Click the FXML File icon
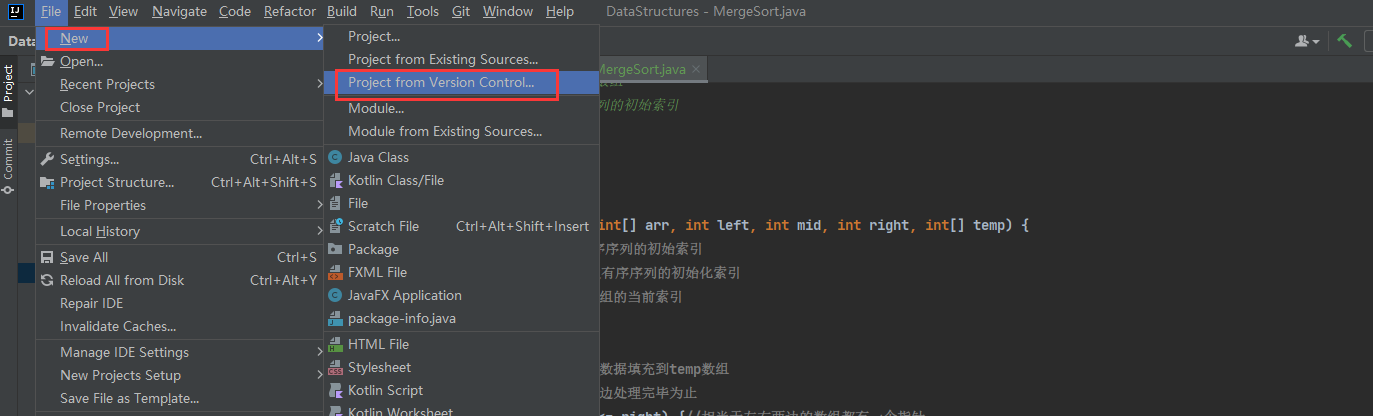Image resolution: width=1373 pixels, height=416 pixels. pyautogui.click(x=335, y=272)
